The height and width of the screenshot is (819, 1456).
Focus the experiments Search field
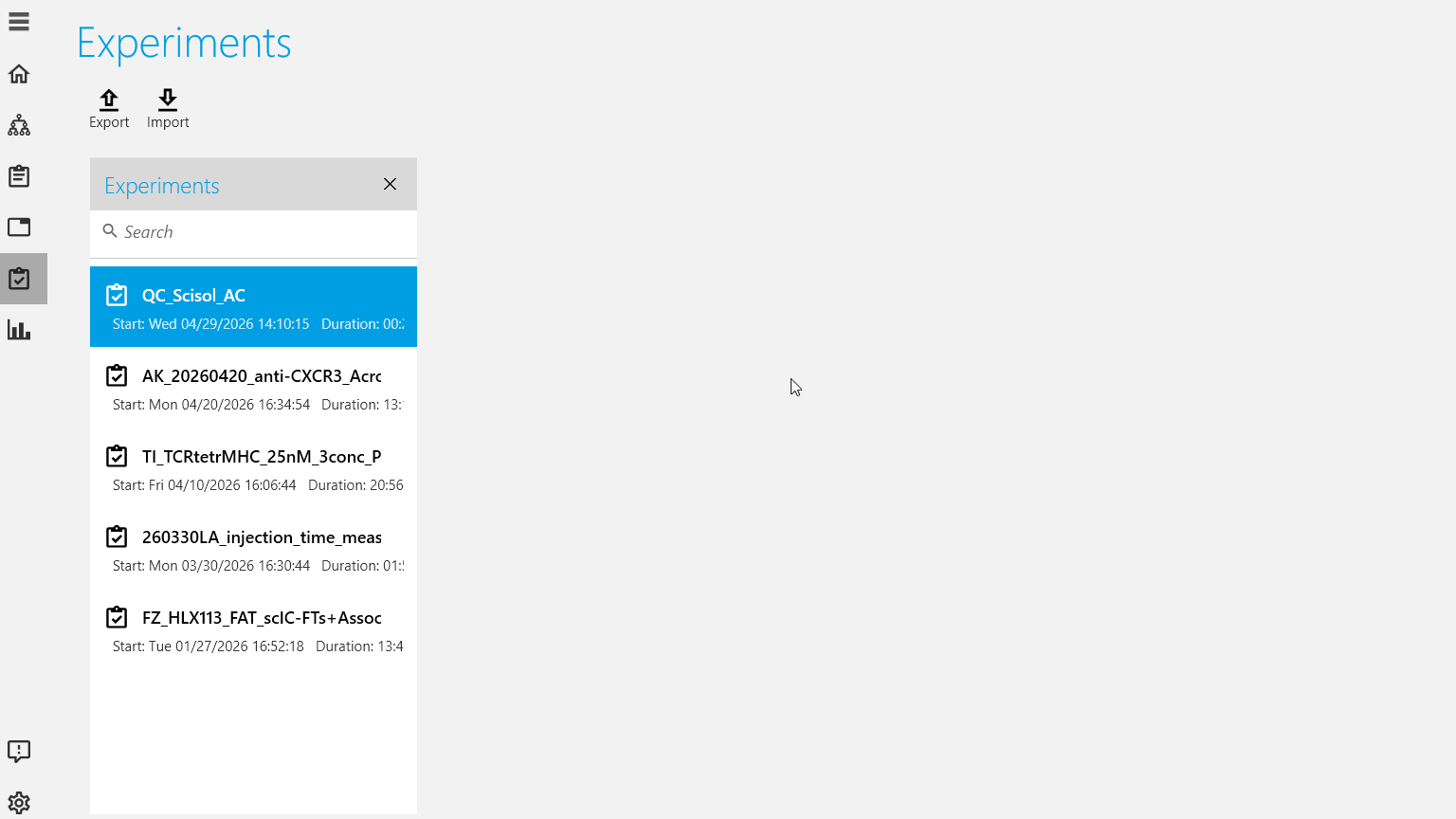point(253,232)
